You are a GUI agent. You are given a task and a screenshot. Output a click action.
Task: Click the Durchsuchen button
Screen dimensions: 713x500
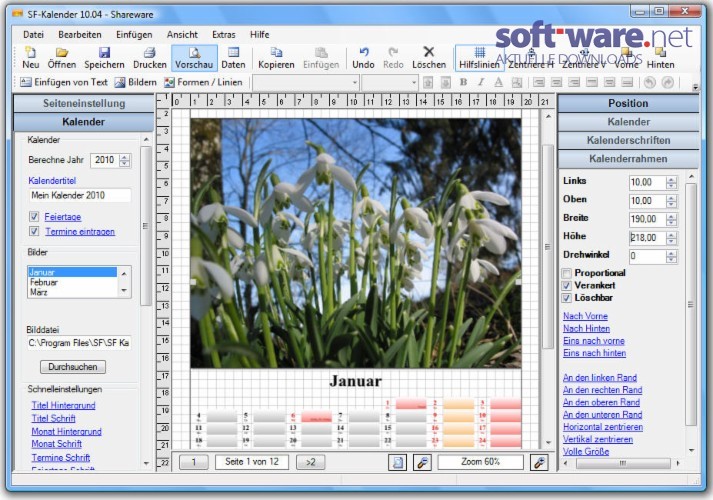[73, 367]
